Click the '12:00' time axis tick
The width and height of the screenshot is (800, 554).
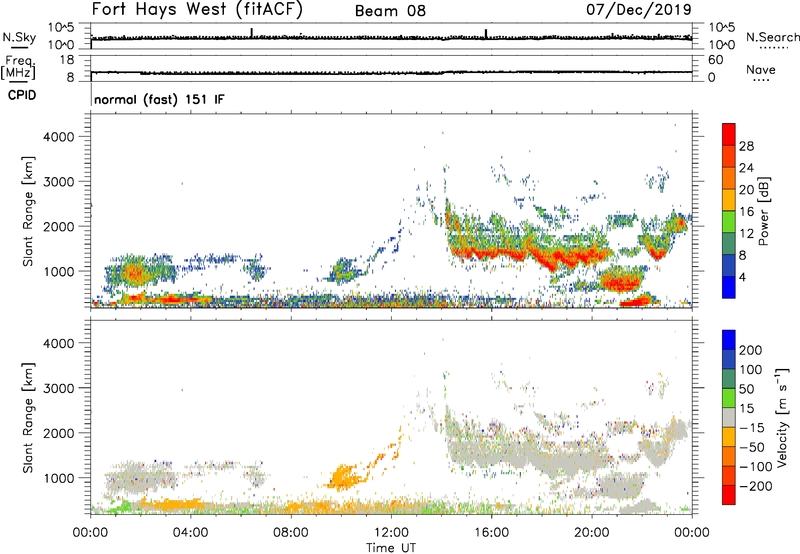pos(391,533)
